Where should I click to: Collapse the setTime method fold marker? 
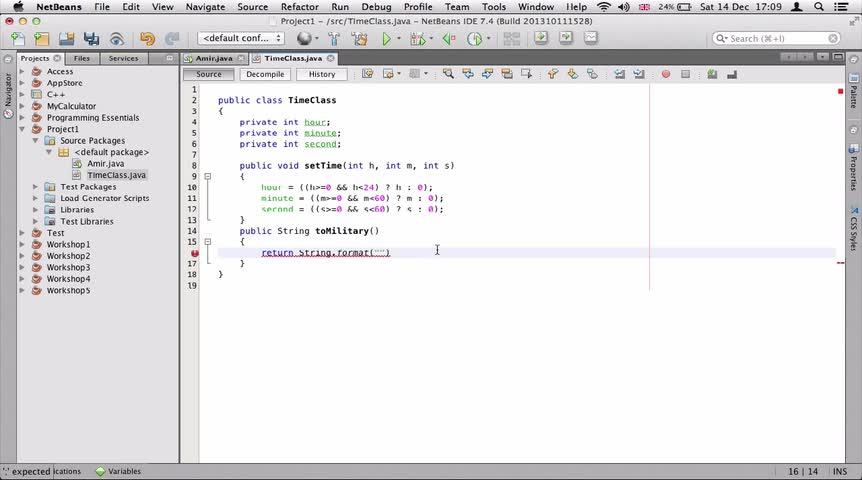[x=208, y=176]
